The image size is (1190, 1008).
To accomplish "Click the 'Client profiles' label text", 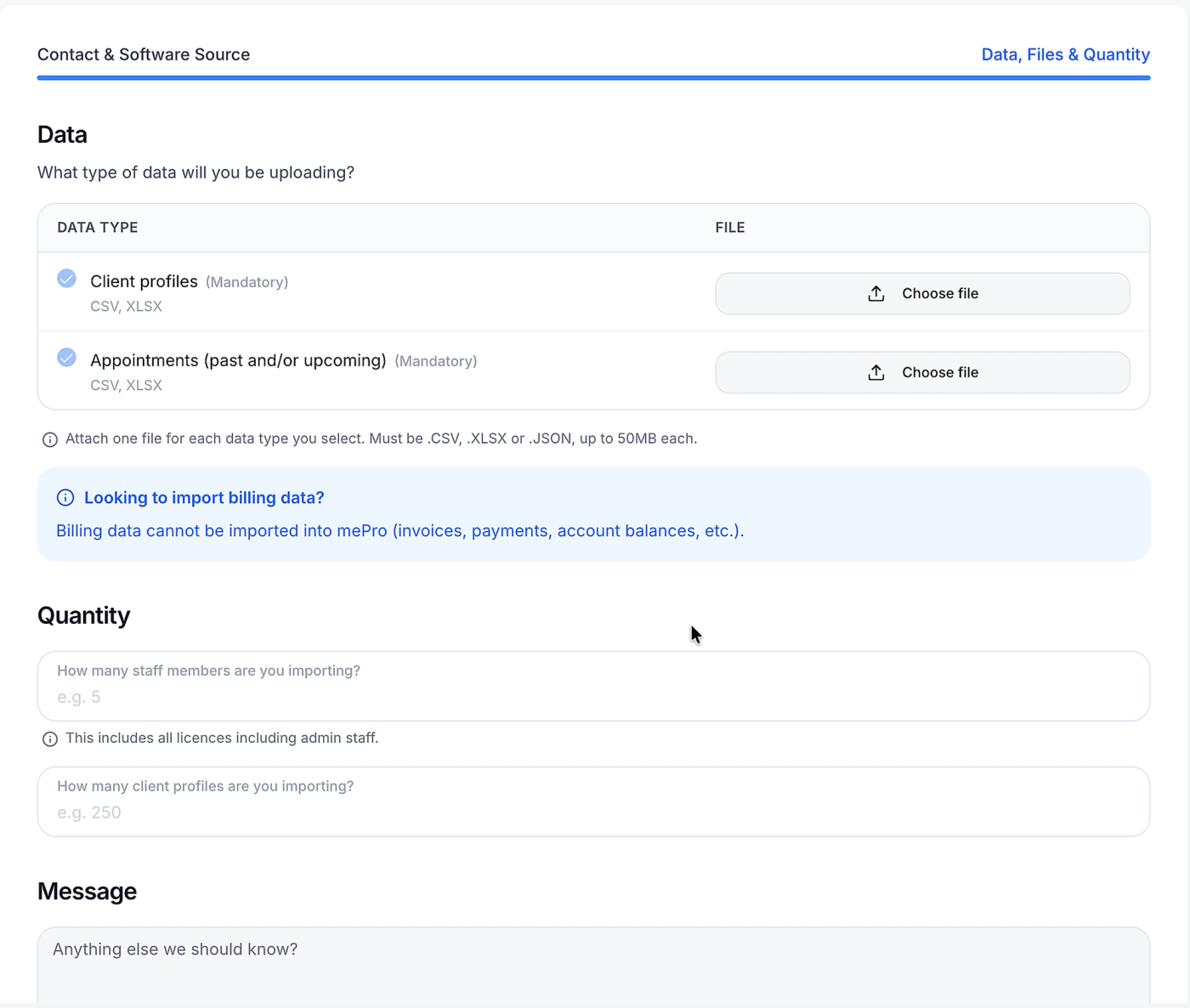I will coord(144,281).
